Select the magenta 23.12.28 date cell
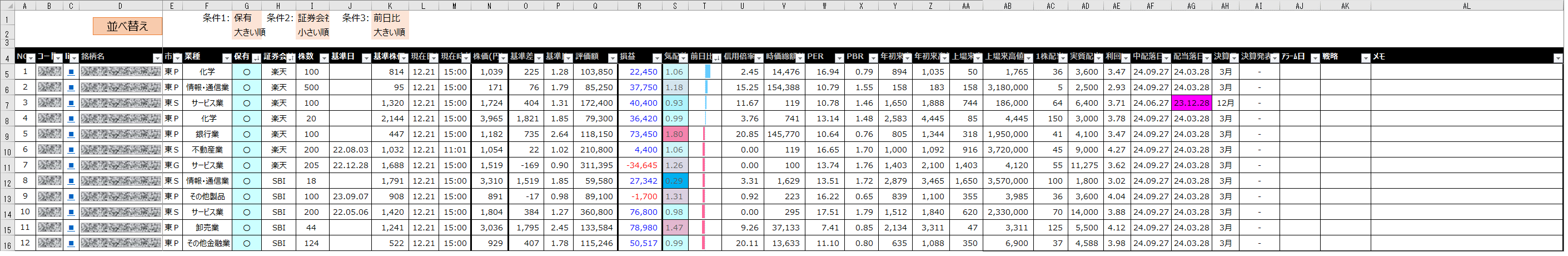Image resolution: width=1568 pixels, height=256 pixels. 1191,103
